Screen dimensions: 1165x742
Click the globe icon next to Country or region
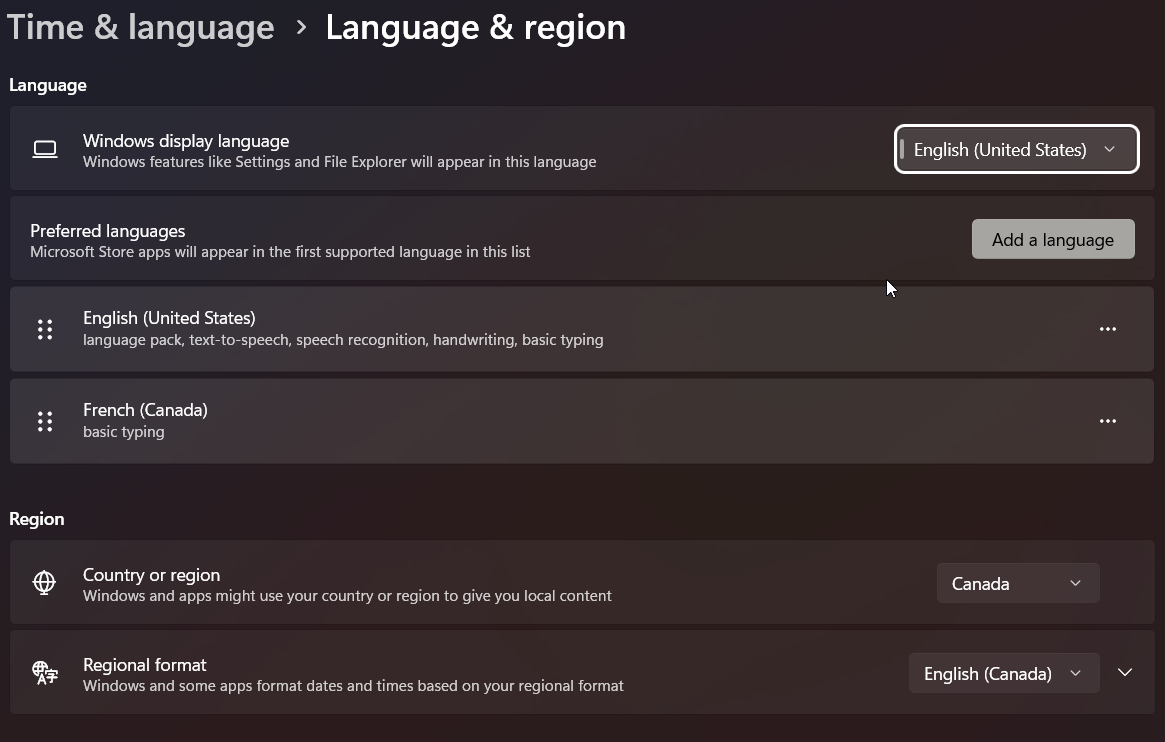point(43,582)
